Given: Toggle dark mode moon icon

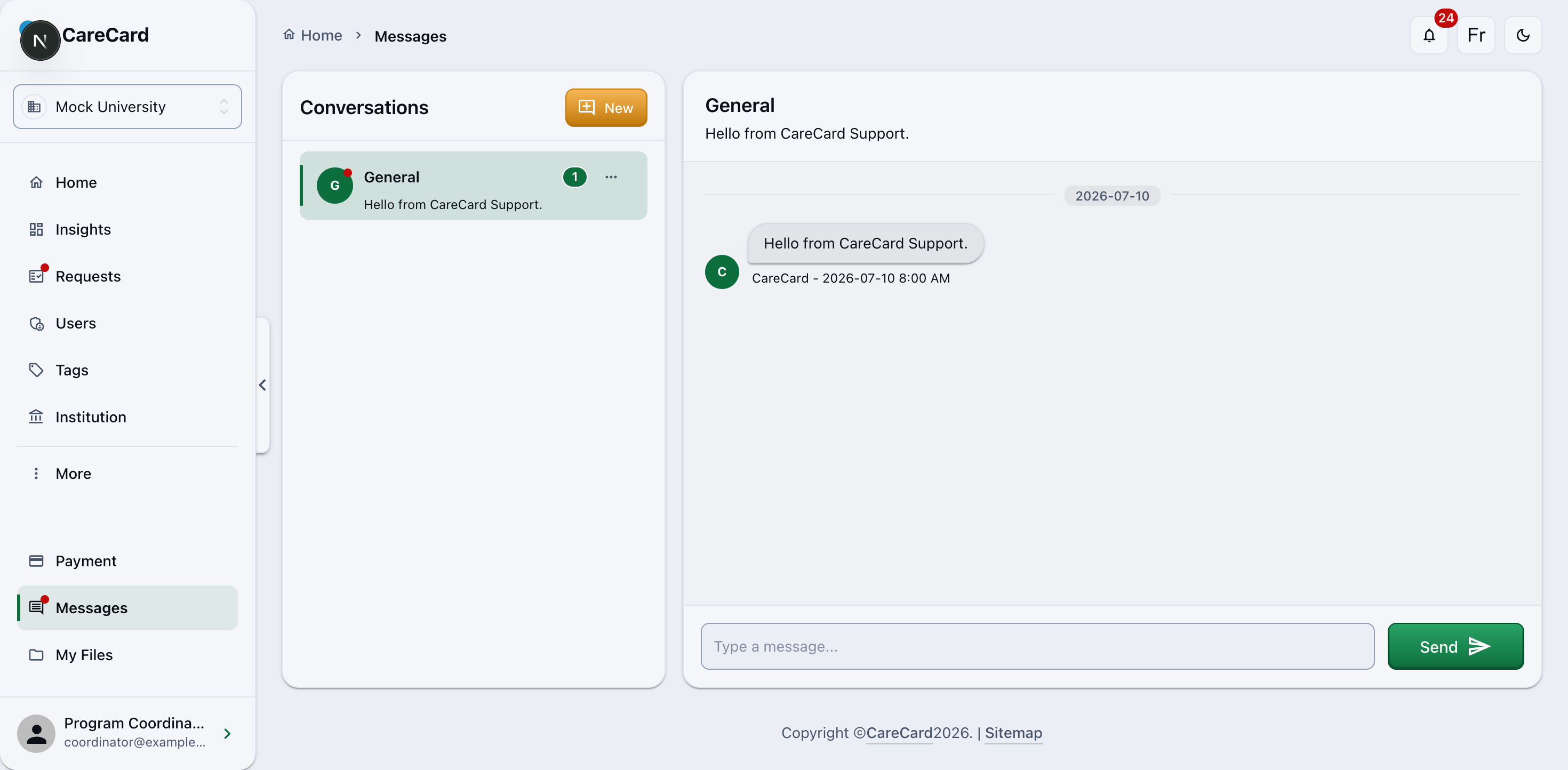Looking at the screenshot, I should point(1522,35).
